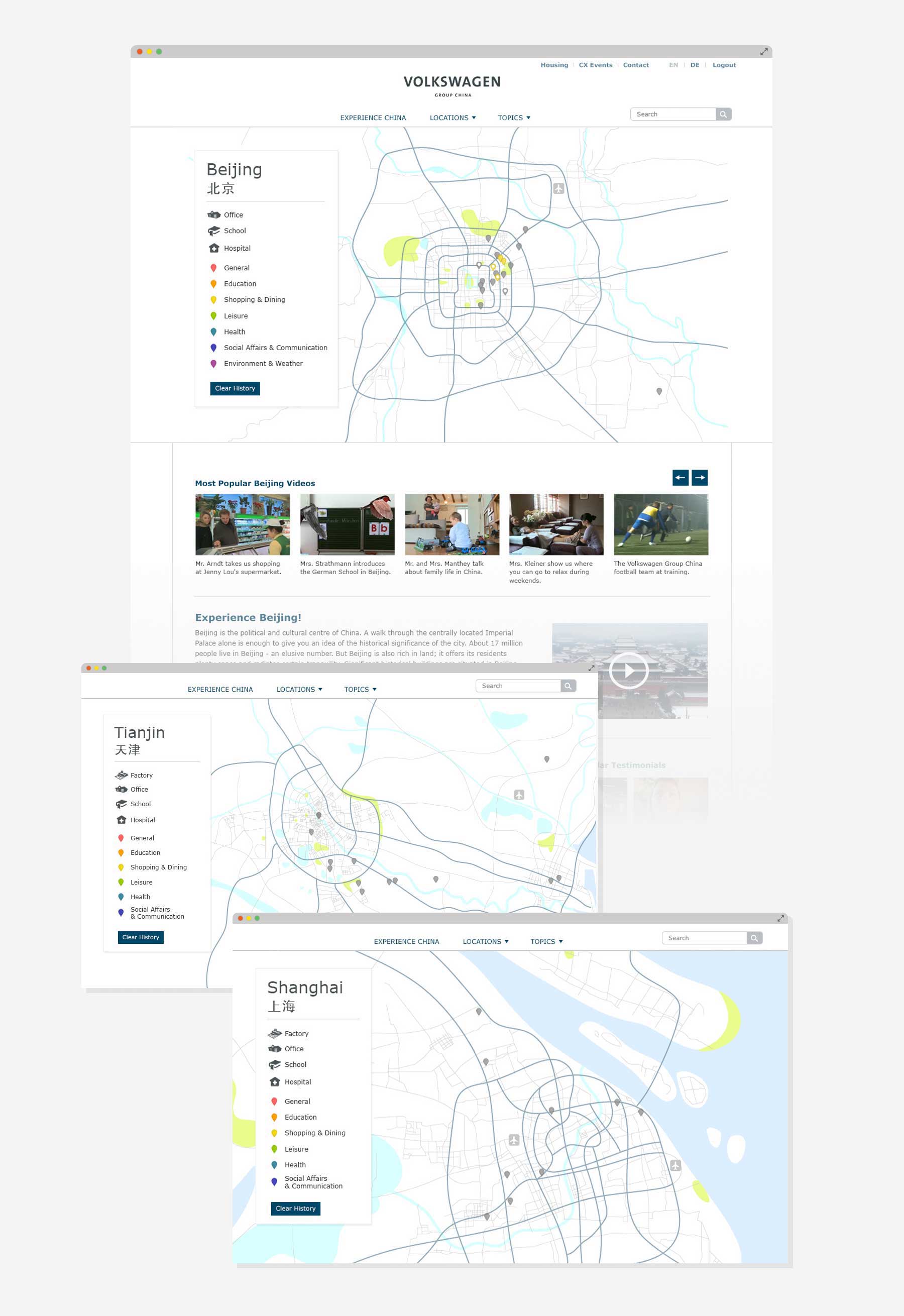This screenshot has height=1316, width=904.
Task: Open the football team training video thumbnail
Action: (661, 524)
